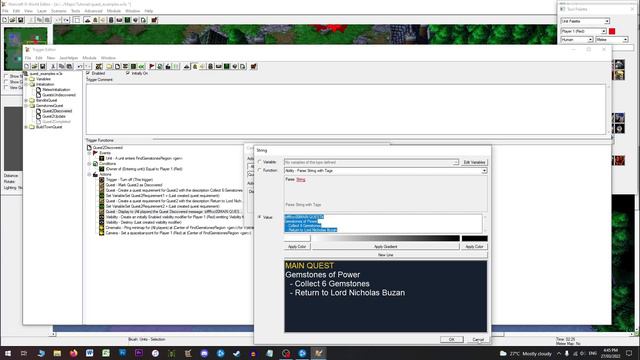
Task: Open the Unit Palette dropdown
Action: coord(585,21)
